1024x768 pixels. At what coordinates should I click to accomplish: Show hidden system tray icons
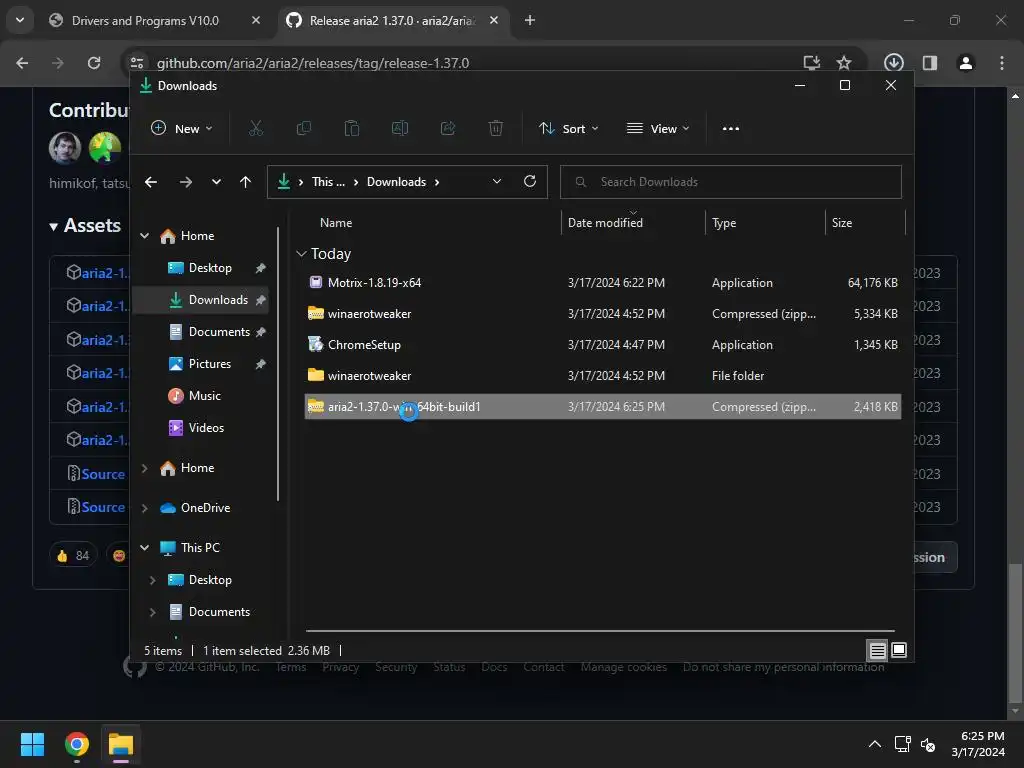(x=875, y=744)
